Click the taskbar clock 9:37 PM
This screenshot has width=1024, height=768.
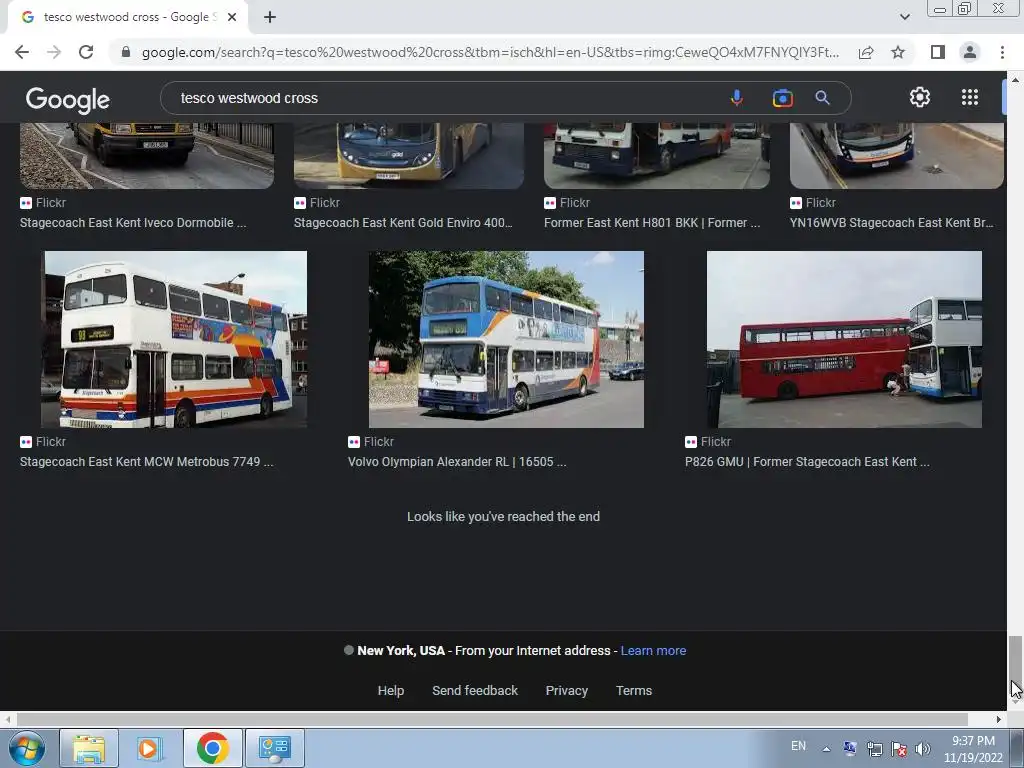[973, 741]
